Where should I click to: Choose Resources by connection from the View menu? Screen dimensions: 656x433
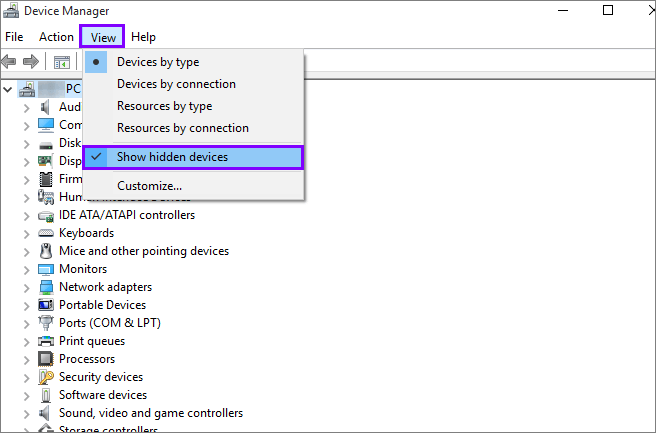[182, 128]
